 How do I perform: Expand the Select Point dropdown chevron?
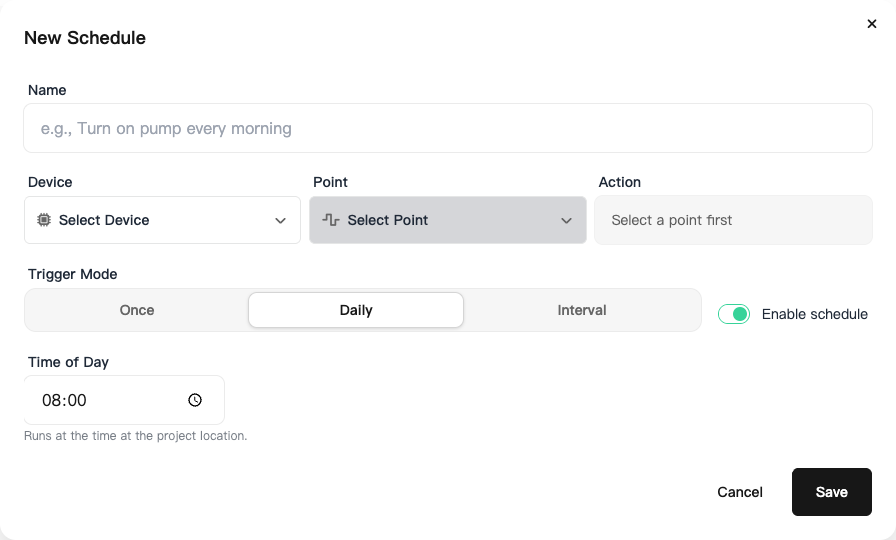click(x=566, y=221)
